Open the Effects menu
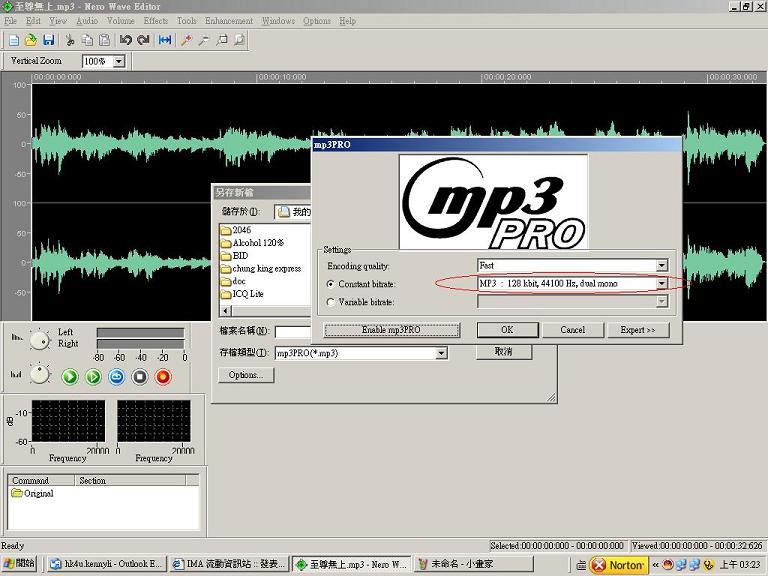The height and width of the screenshot is (576, 768). coord(156,21)
